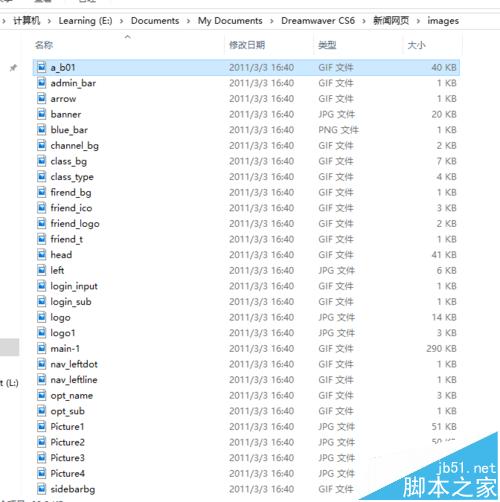Click the 290 KB size of main-1
The width and height of the screenshot is (500, 502).
click(x=441, y=348)
